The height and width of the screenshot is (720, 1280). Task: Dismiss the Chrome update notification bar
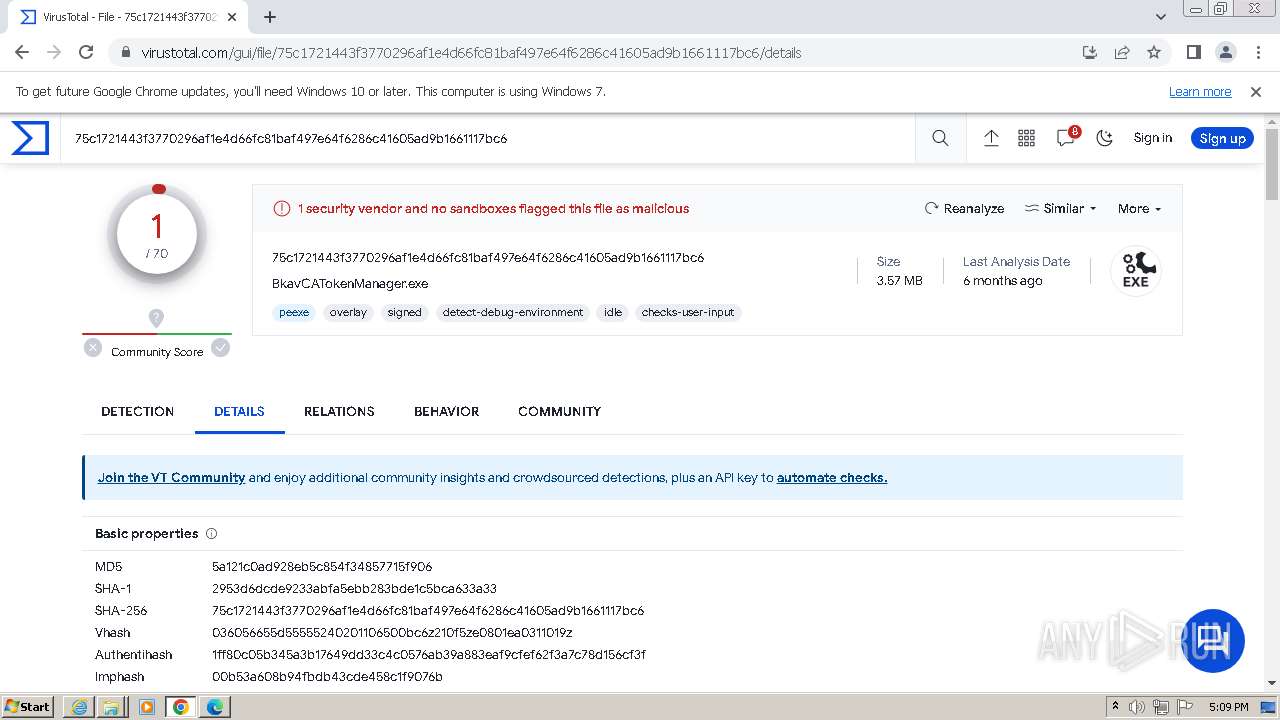pyautogui.click(x=1256, y=91)
